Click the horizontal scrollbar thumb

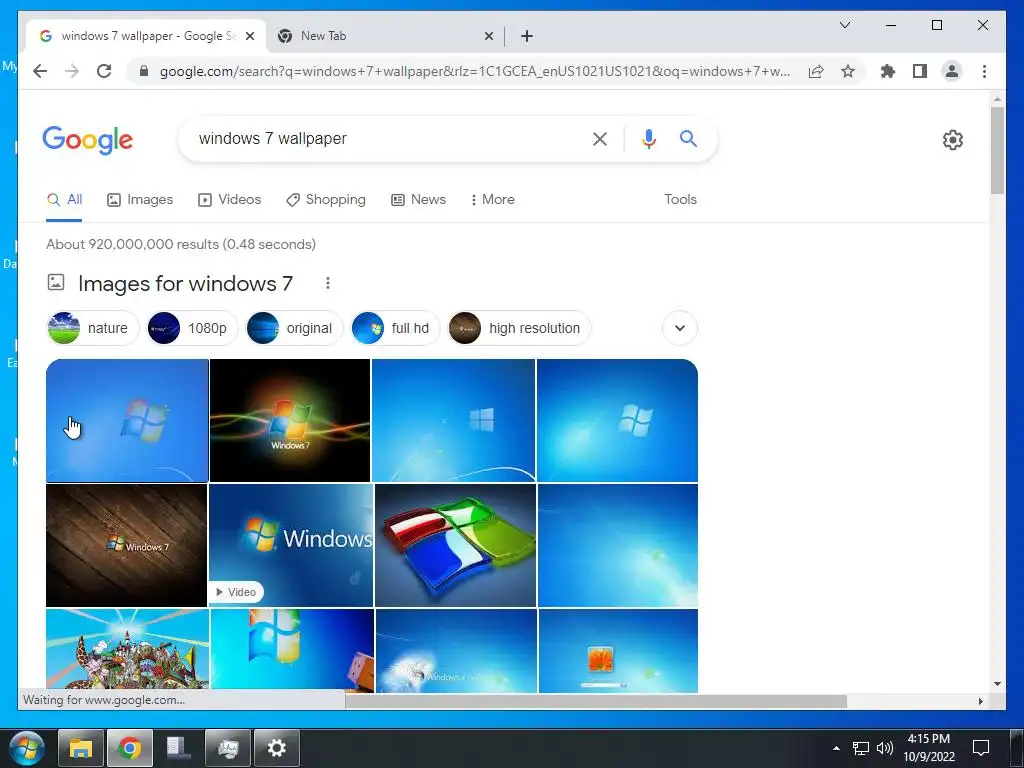click(596, 701)
